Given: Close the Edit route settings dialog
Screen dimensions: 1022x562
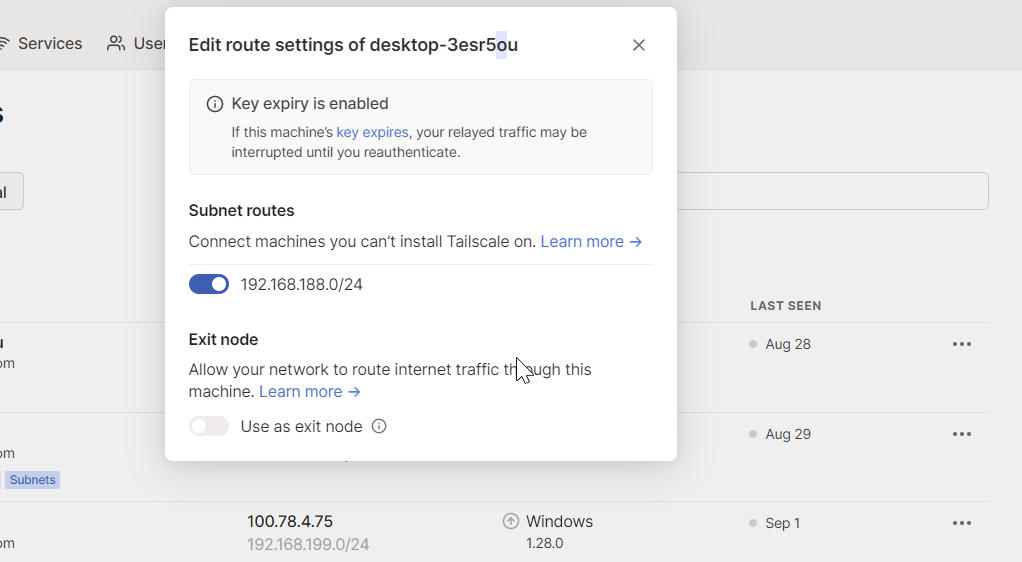Looking at the screenshot, I should pos(639,45).
